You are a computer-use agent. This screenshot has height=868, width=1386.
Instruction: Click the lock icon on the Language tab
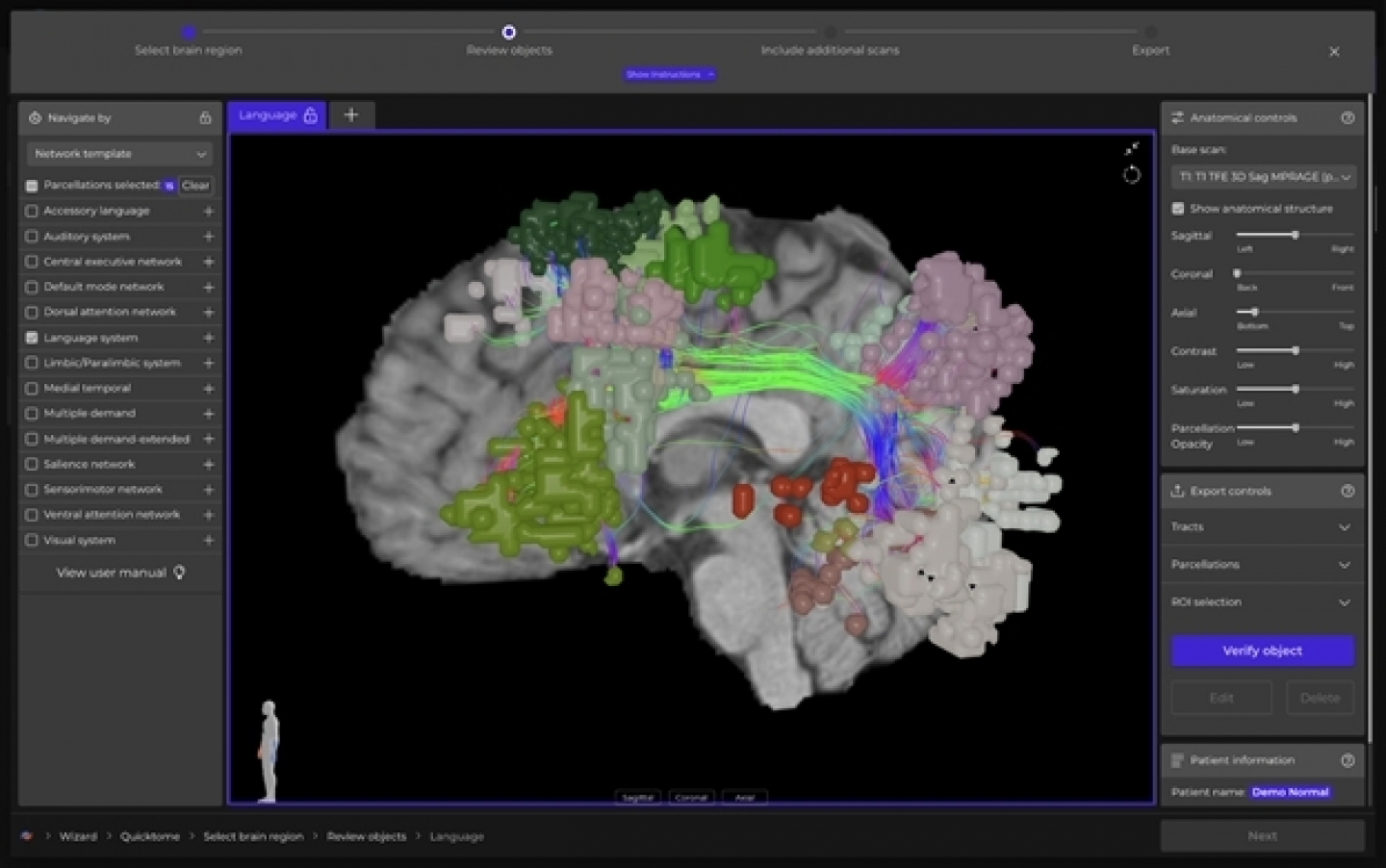click(310, 115)
